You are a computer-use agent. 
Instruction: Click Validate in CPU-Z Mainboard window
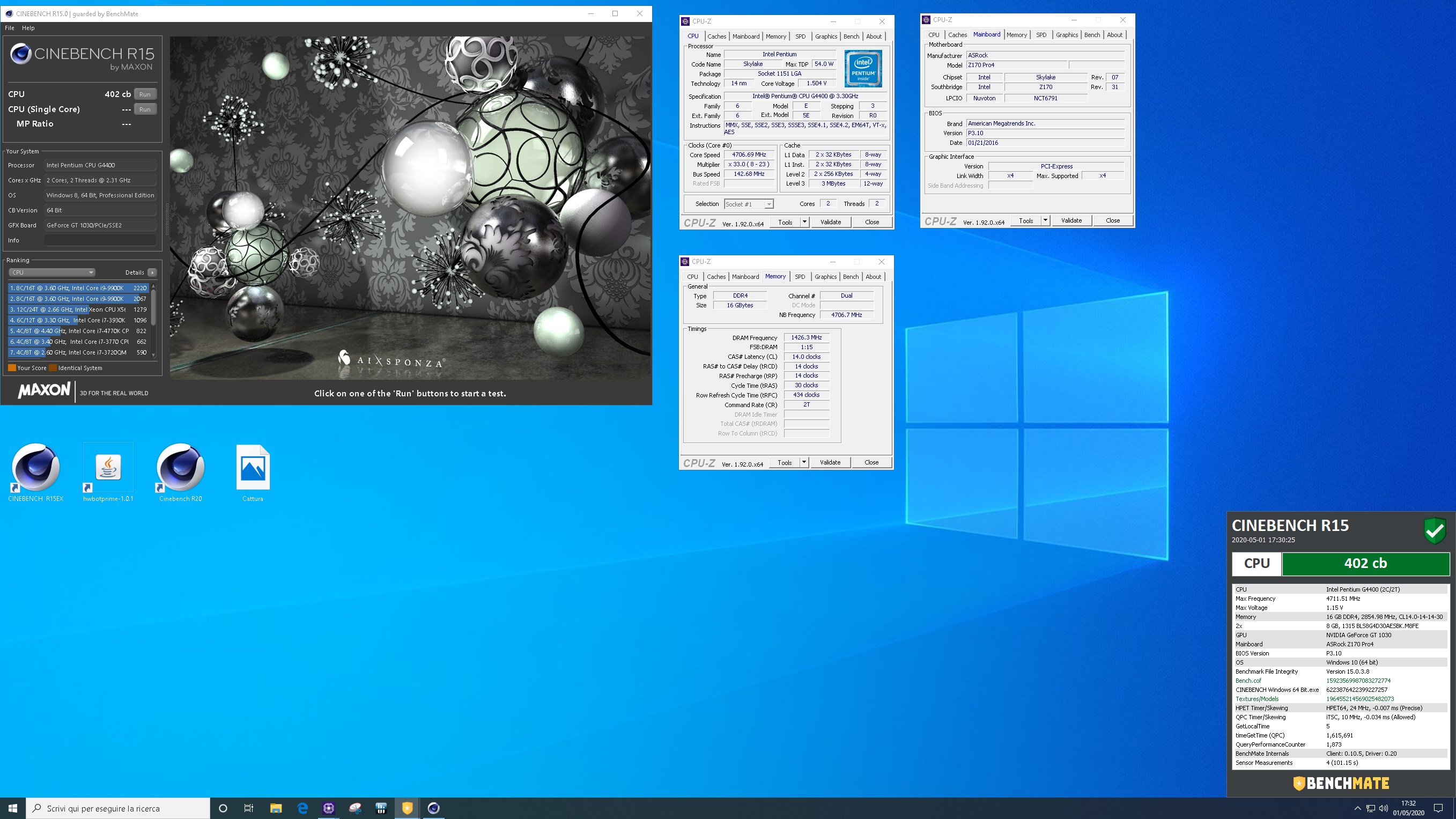point(1071,220)
